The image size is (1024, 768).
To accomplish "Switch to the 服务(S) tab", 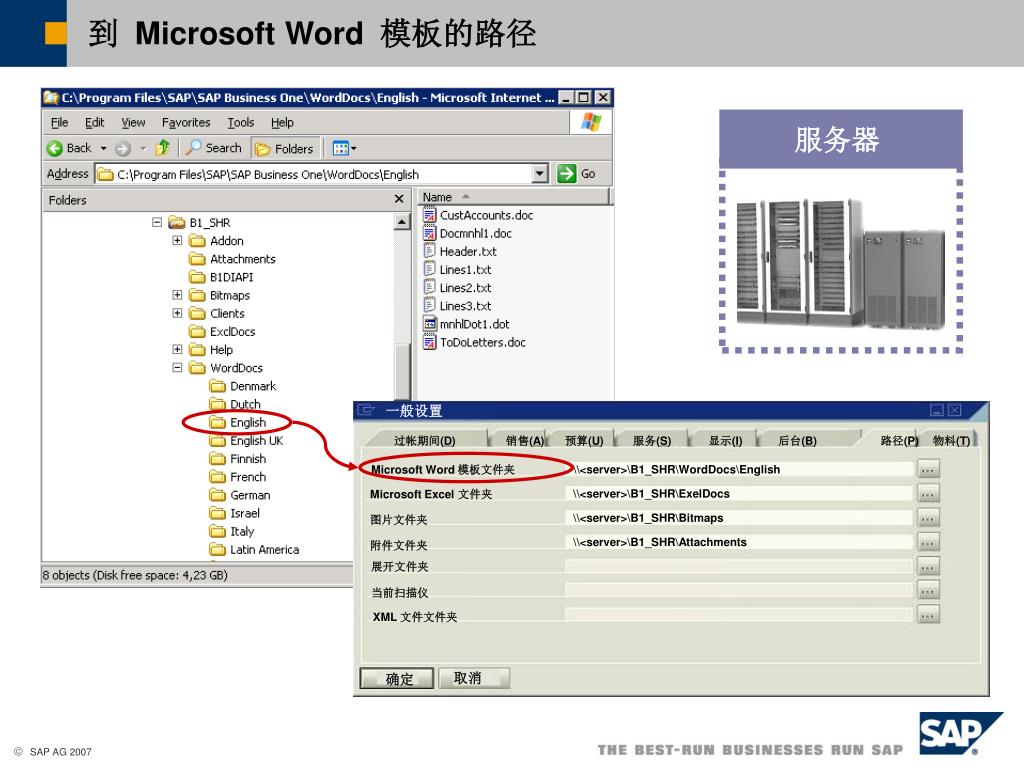I will point(652,441).
